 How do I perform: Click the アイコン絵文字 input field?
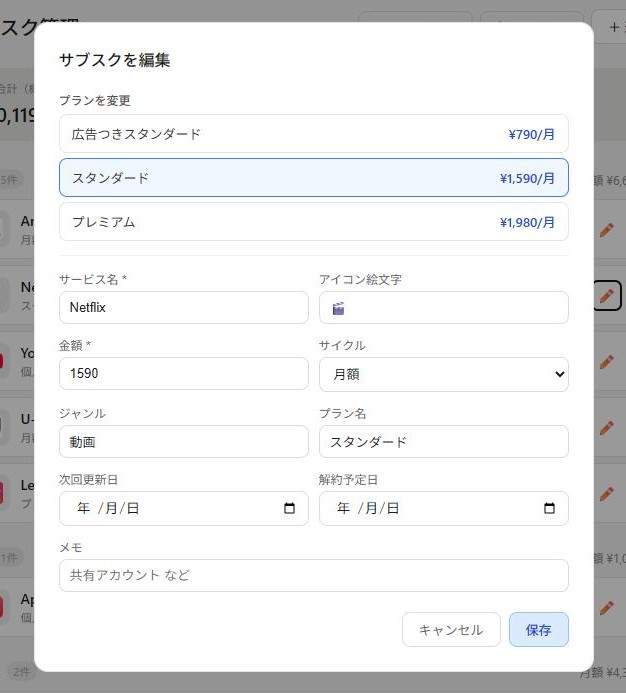[x=443, y=308]
